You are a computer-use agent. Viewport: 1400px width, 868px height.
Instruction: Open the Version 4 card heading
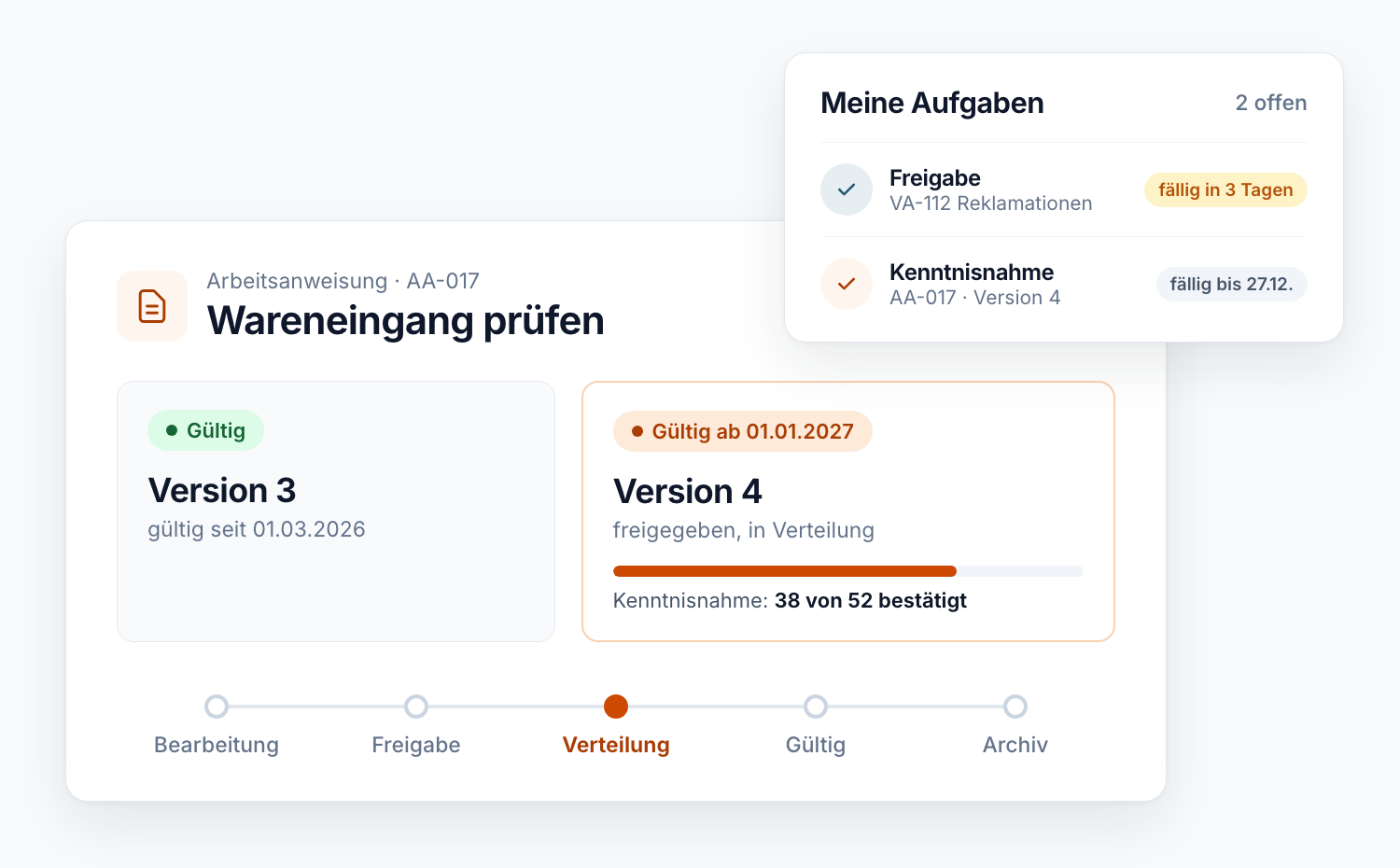(x=688, y=491)
